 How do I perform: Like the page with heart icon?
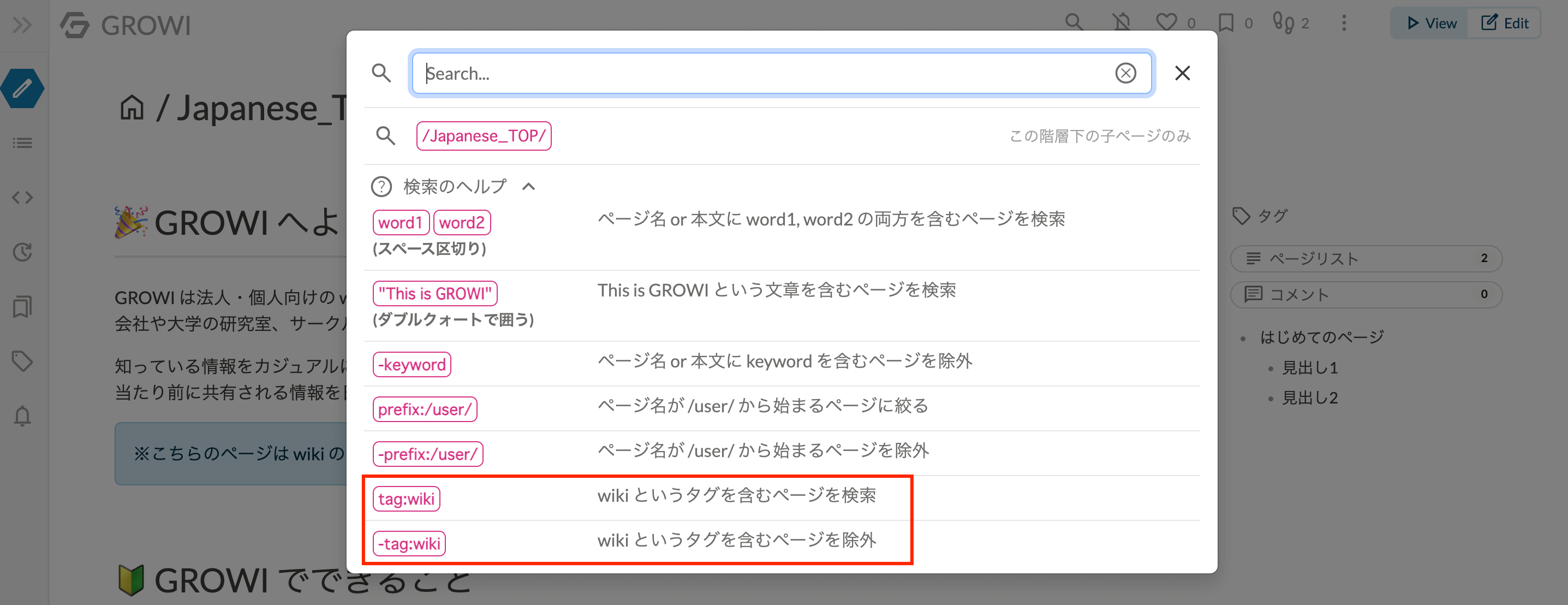point(1166,23)
